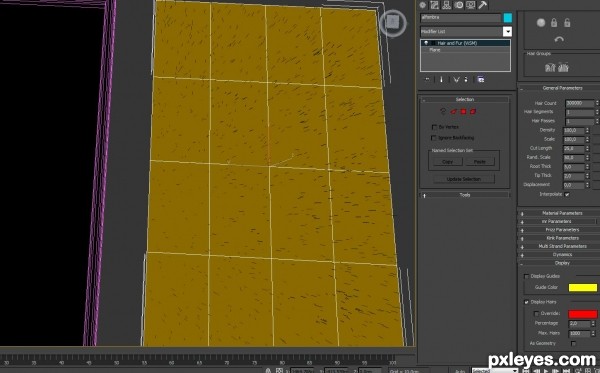Switch to the Motion panel tab
The height and width of the screenshot is (373, 600).
point(459,5)
